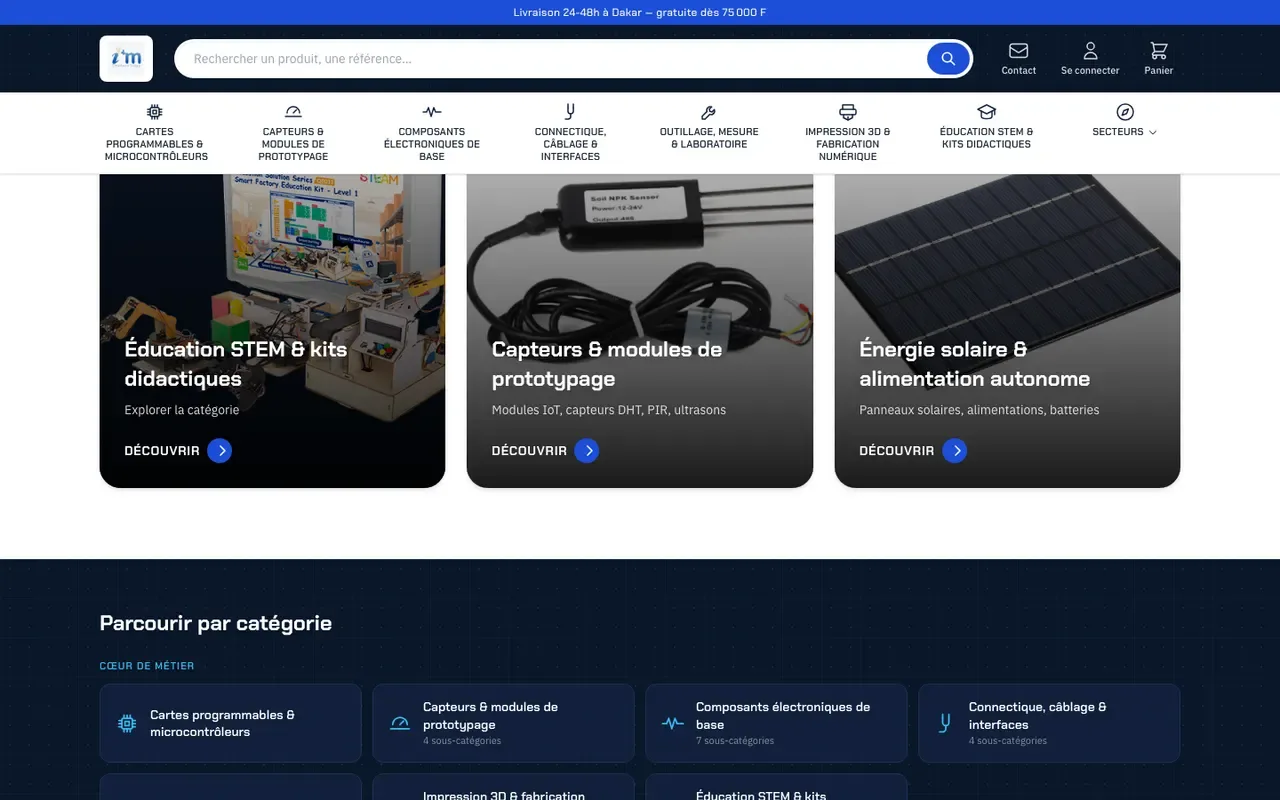Screen dimensions: 1280x800
Task: Click the blue search magnifier button
Action: (948, 59)
